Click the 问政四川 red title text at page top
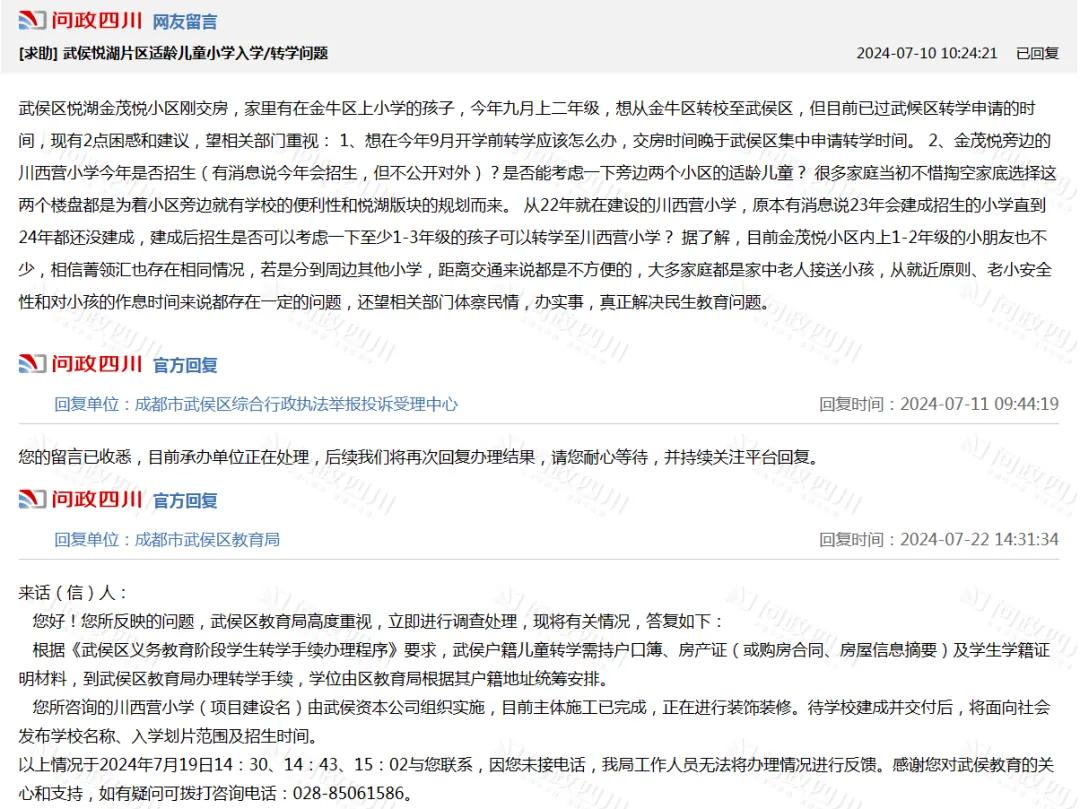The width and height of the screenshot is (1080, 809). [x=97, y=21]
